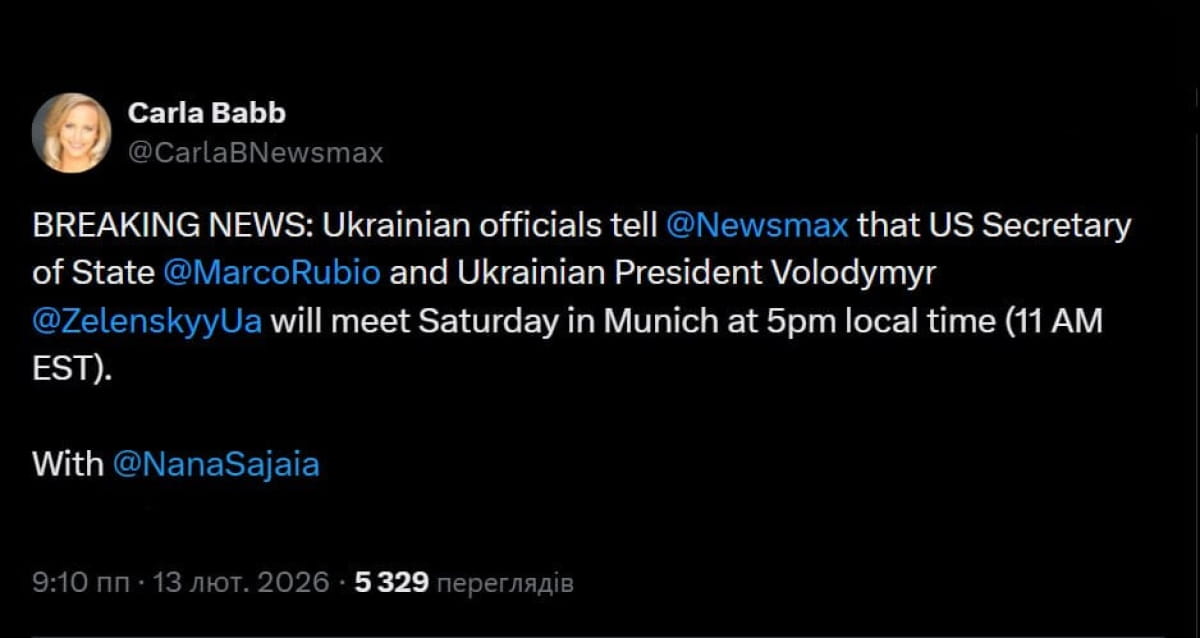1200x638 pixels.
Task: Click the переглядів views label
Action: coord(506,582)
